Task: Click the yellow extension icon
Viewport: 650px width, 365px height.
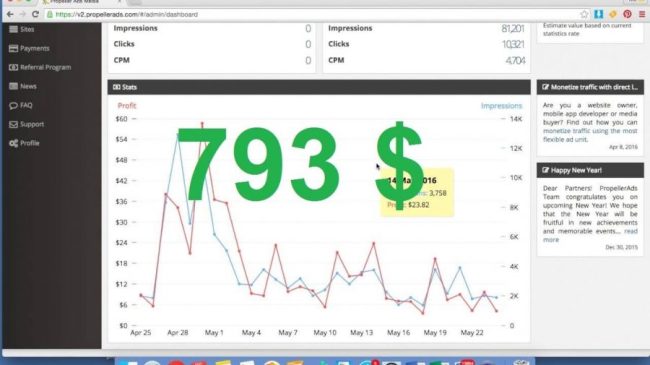Action: click(x=613, y=15)
